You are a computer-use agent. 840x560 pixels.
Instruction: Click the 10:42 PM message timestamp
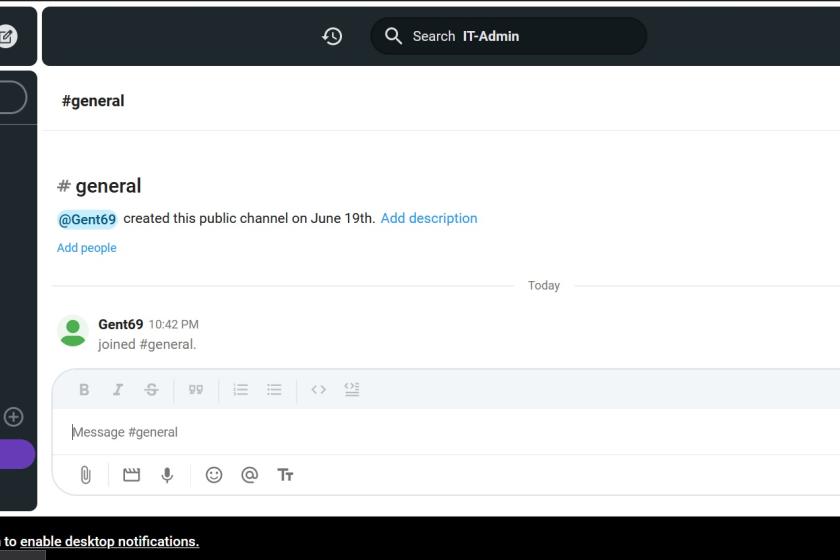tap(174, 324)
